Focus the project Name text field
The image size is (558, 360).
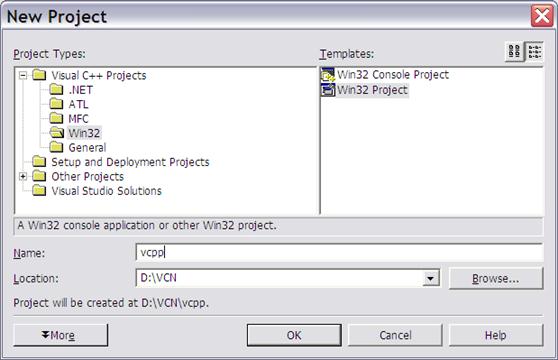click(339, 253)
